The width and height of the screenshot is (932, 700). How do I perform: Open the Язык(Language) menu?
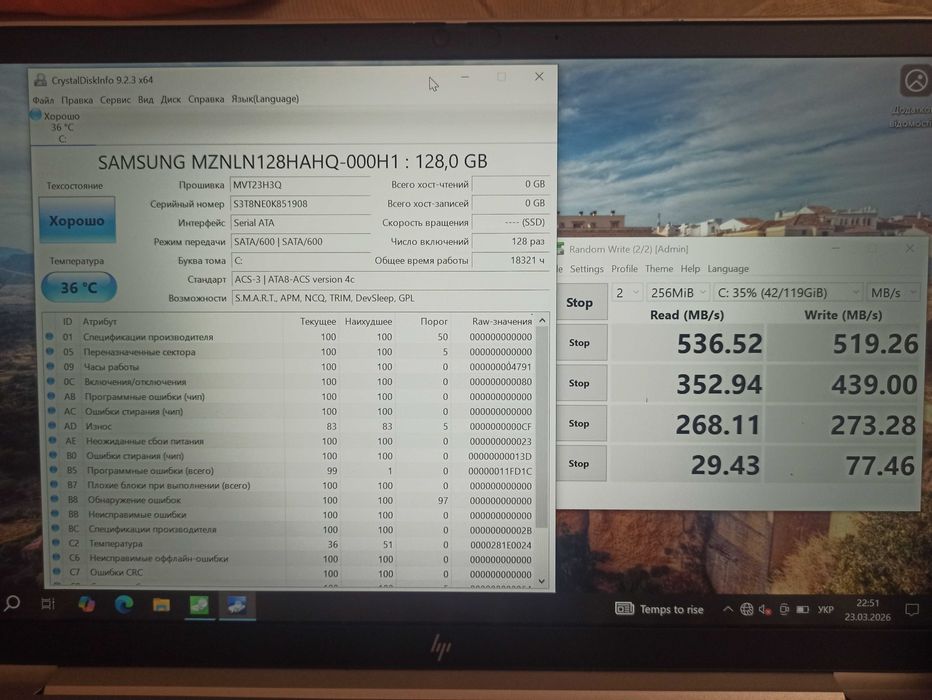(265, 99)
